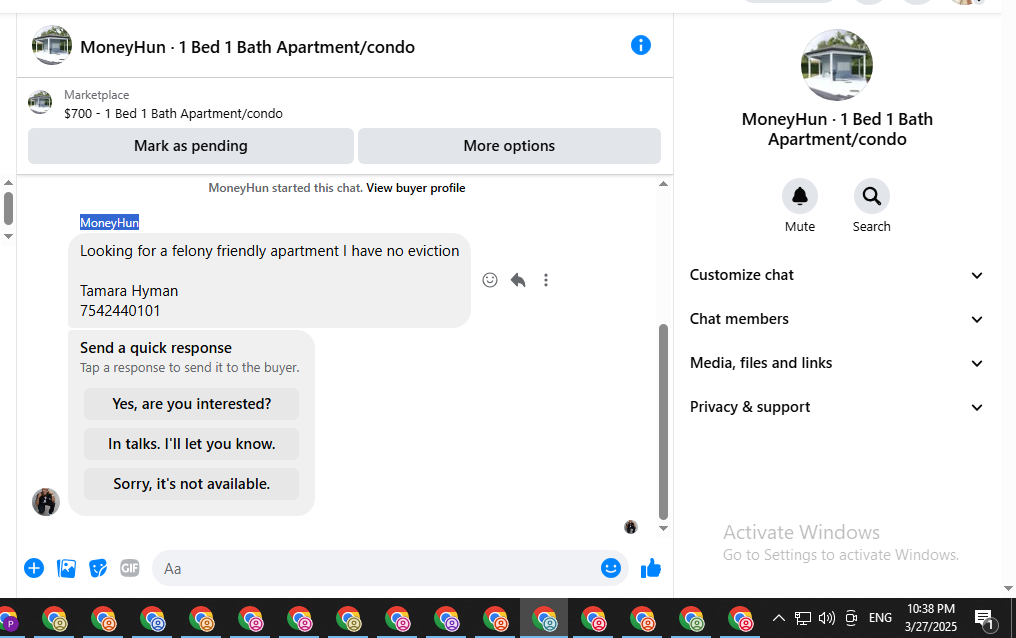Image resolution: width=1016 pixels, height=638 pixels.
Task: Click chat scrollbar down arrow
Action: (663, 529)
